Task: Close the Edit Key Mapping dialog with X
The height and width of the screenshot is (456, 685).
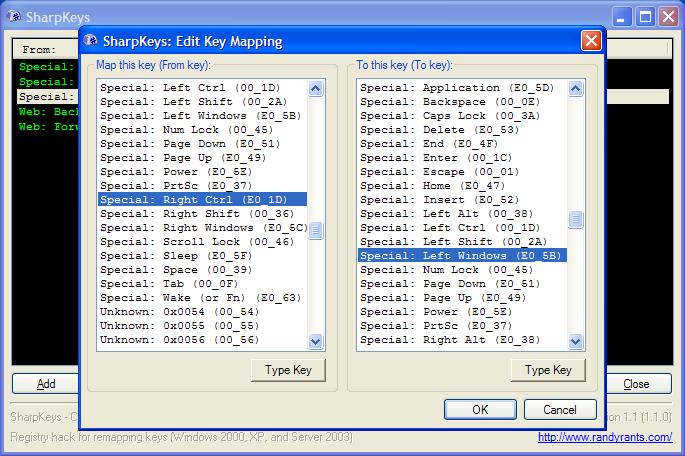Action: (592, 41)
